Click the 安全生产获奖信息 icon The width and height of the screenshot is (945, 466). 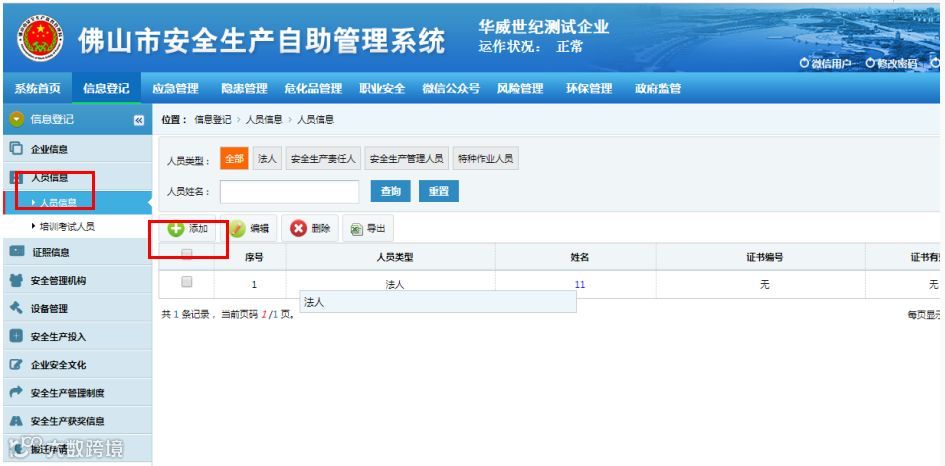tap(16, 421)
